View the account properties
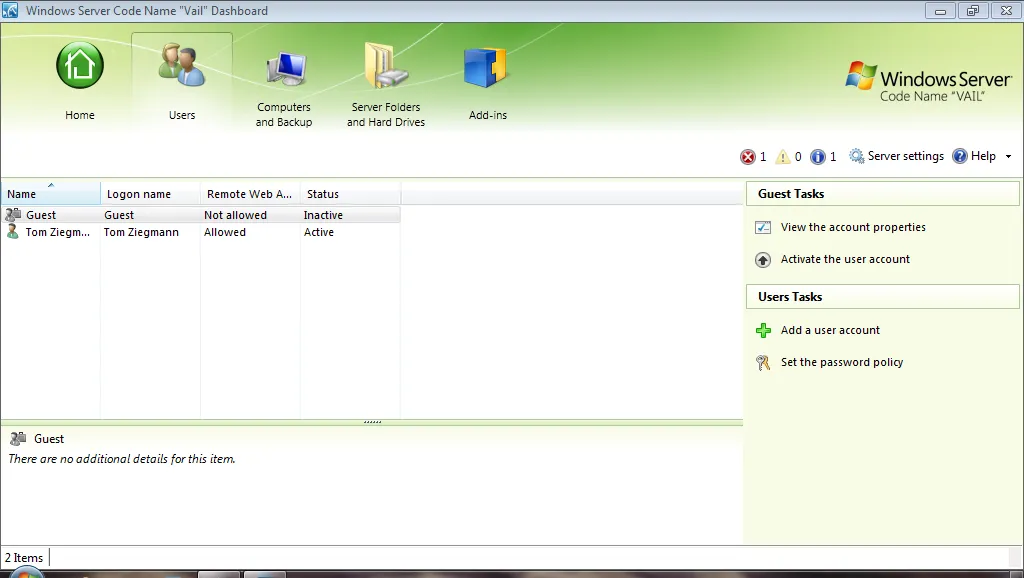 [x=853, y=227]
